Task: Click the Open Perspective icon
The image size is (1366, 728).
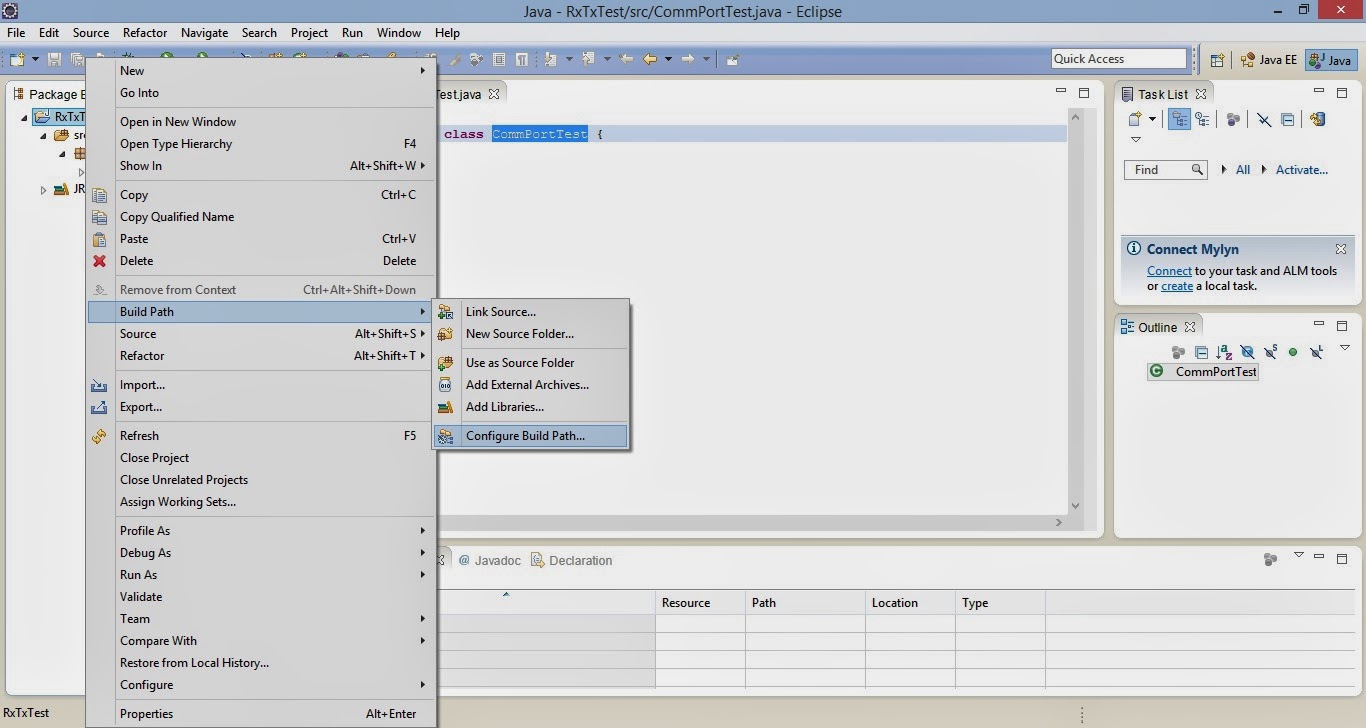Action: pos(1217,60)
